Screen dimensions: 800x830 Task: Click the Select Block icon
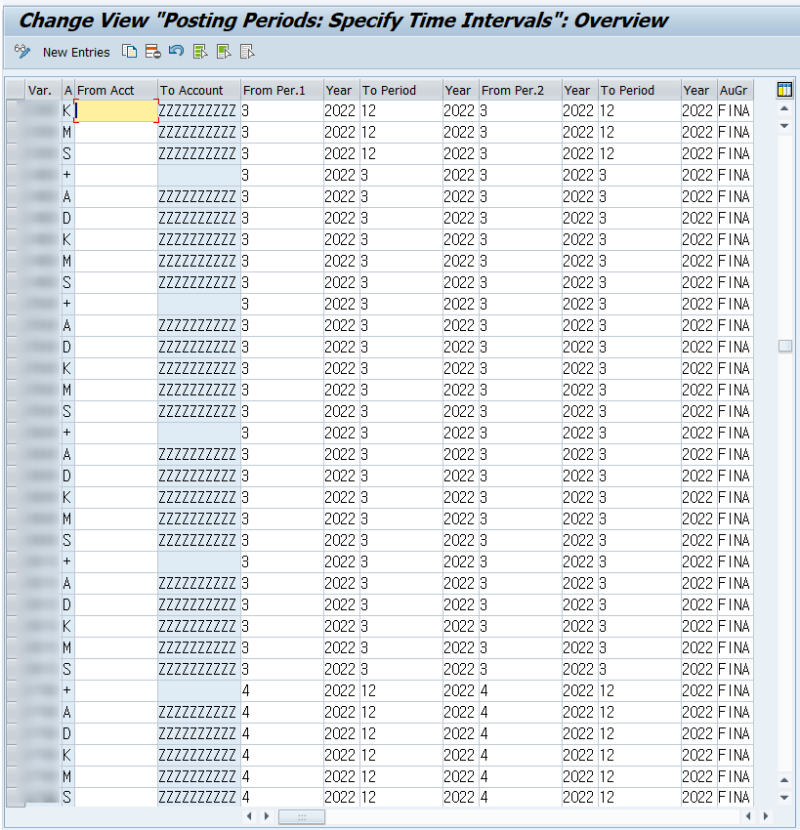click(x=224, y=52)
